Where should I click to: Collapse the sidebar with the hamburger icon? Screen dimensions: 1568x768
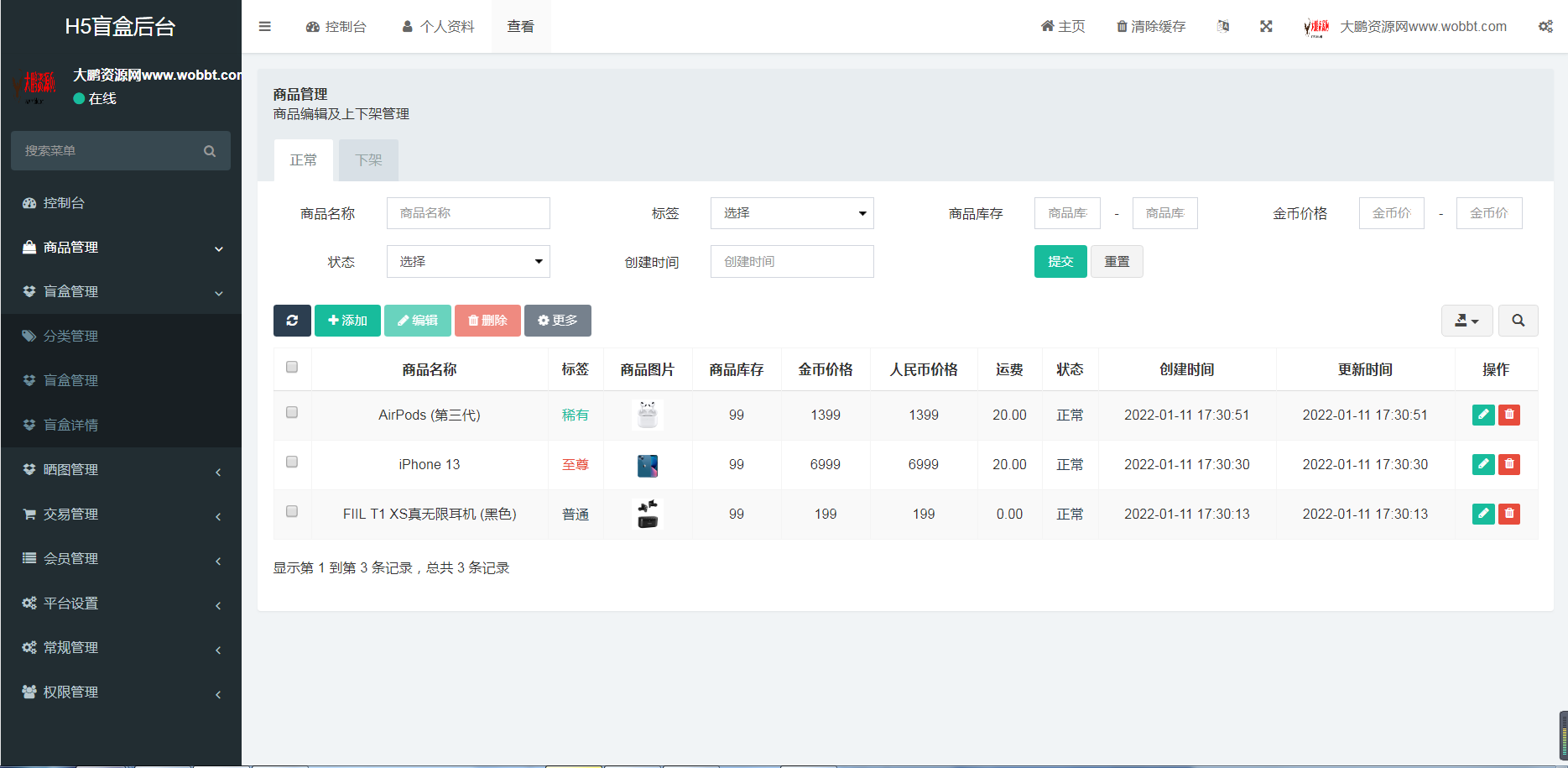(x=264, y=26)
